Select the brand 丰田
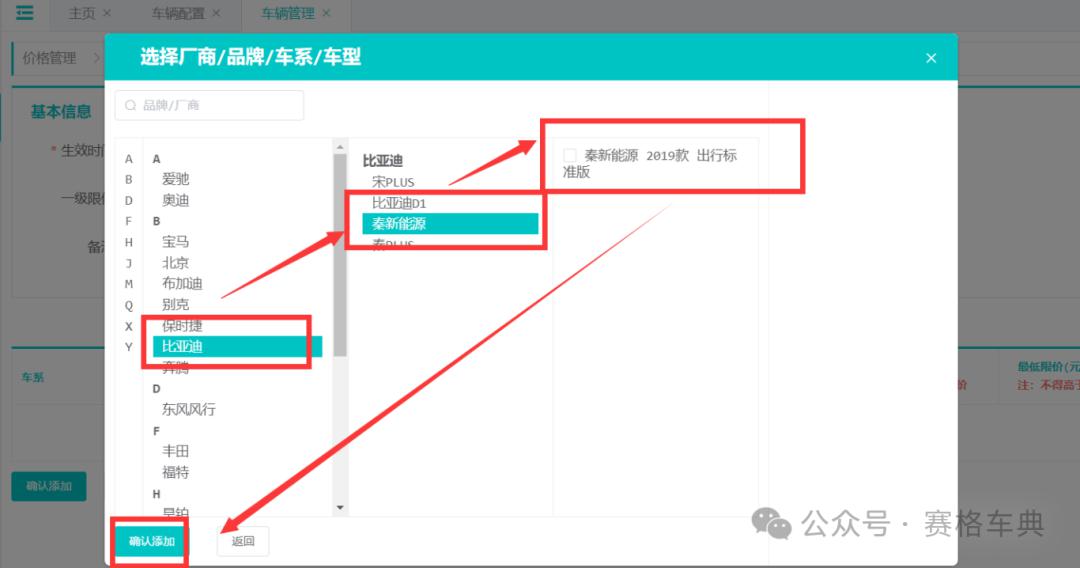Screen dimensions: 1080x568 (176, 451)
